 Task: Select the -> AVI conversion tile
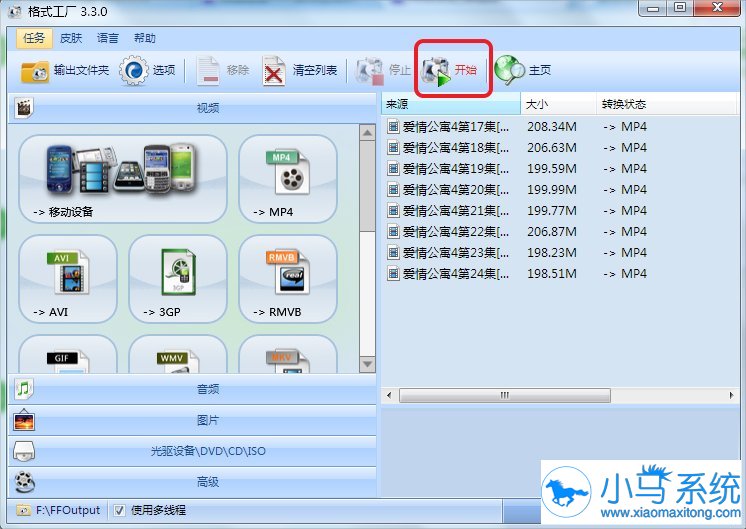[68, 279]
